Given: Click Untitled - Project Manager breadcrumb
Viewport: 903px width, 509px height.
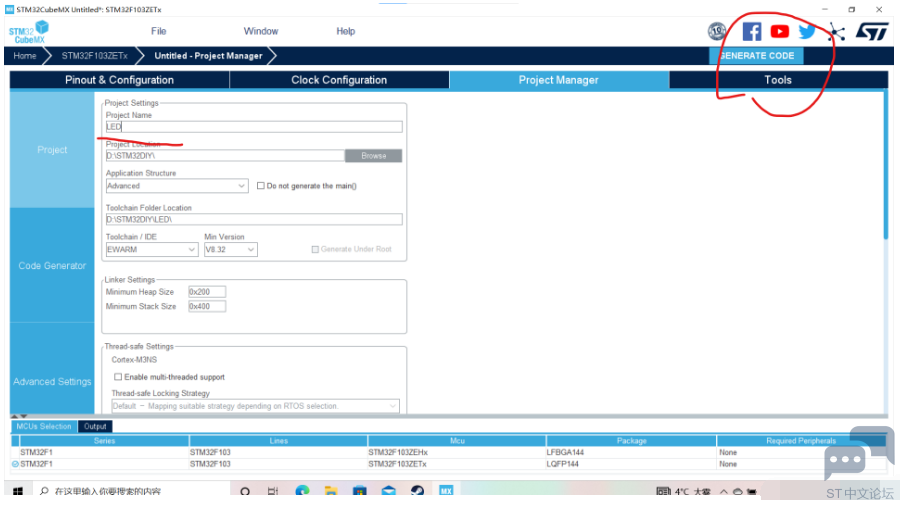Looking at the screenshot, I should click(208, 56).
